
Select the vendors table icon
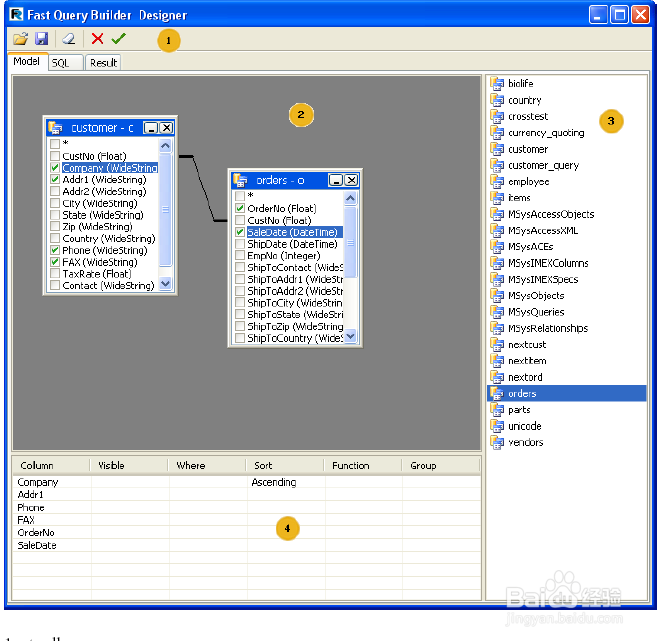pos(497,443)
